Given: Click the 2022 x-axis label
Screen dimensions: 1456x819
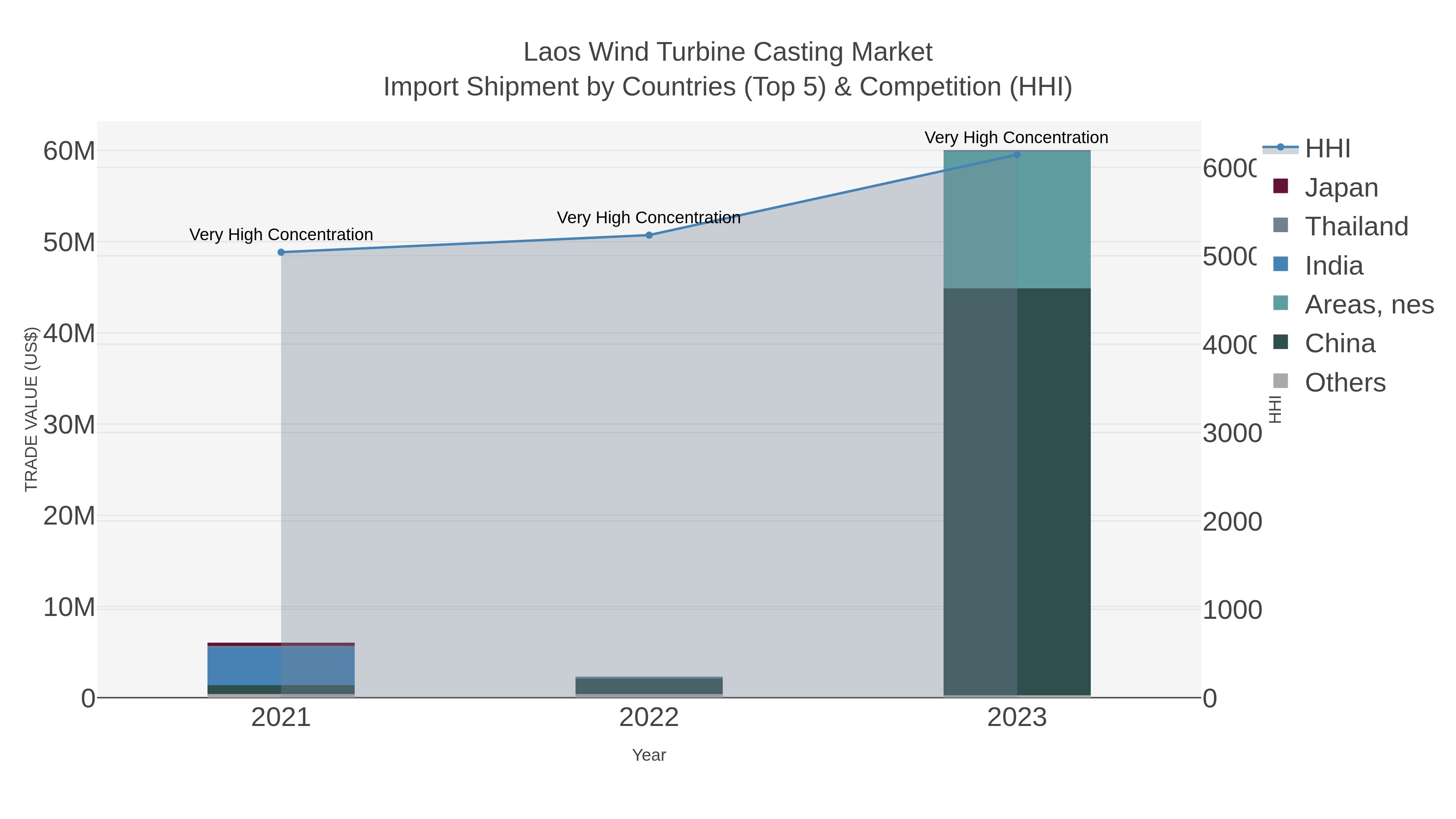Looking at the screenshot, I should [649, 718].
